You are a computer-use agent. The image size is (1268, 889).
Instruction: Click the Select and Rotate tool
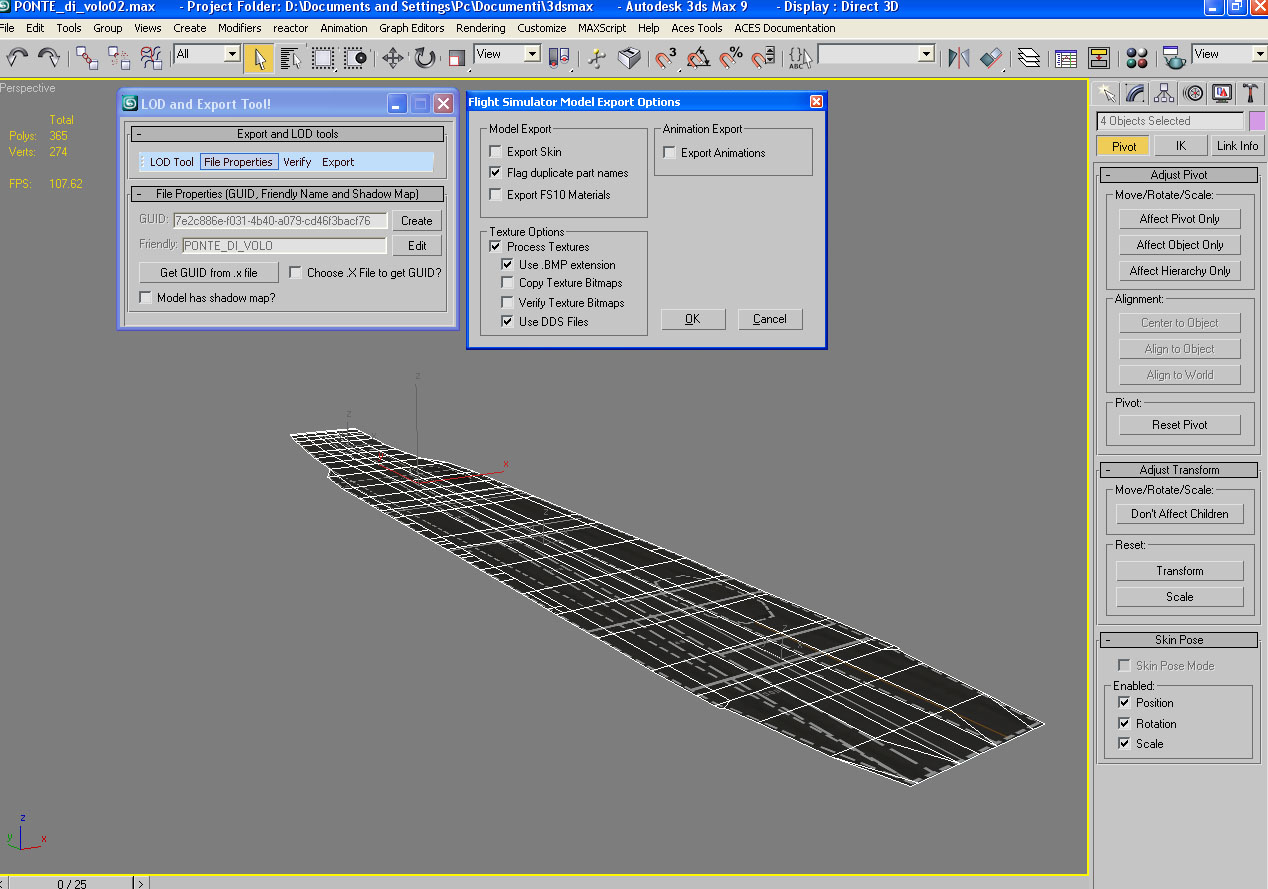[x=425, y=58]
